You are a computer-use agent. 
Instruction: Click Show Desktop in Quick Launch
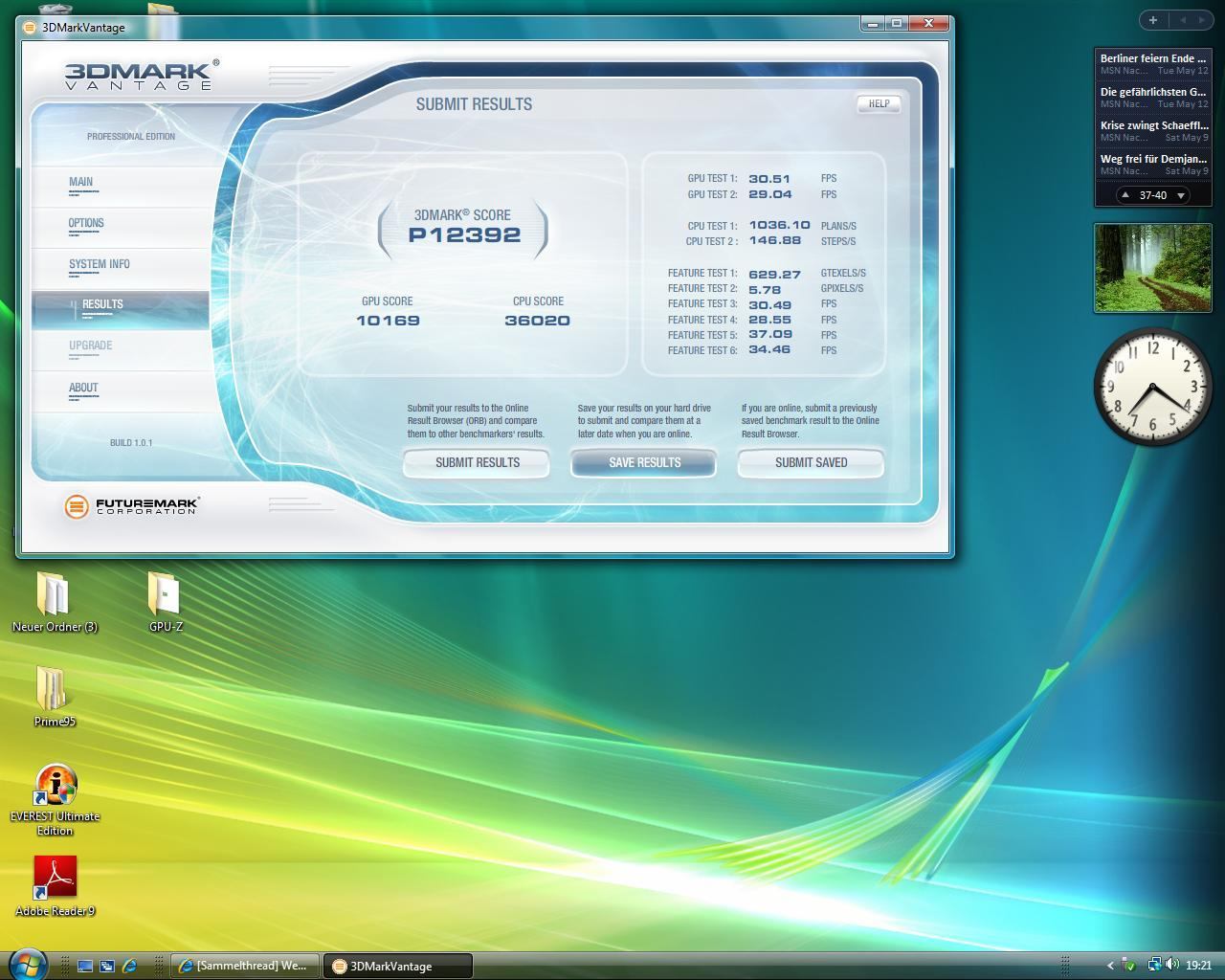(85, 967)
